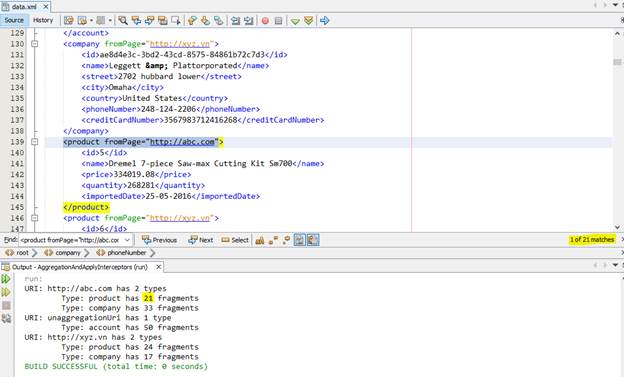Click the editor vertical scrollbar thumb
The height and width of the screenshot is (377, 624).
point(617,62)
